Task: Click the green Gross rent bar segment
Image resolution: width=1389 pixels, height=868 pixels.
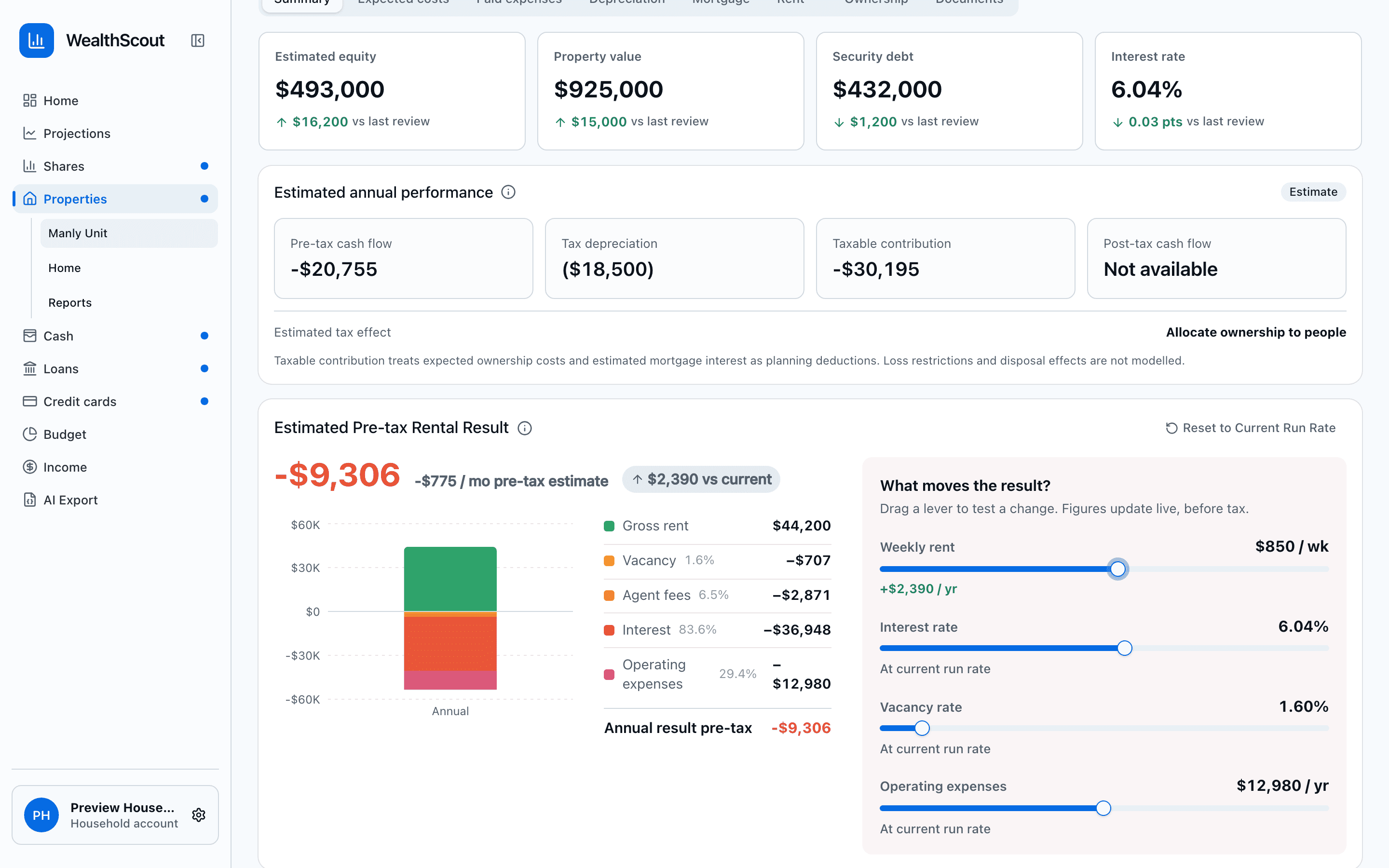Action: click(450, 579)
